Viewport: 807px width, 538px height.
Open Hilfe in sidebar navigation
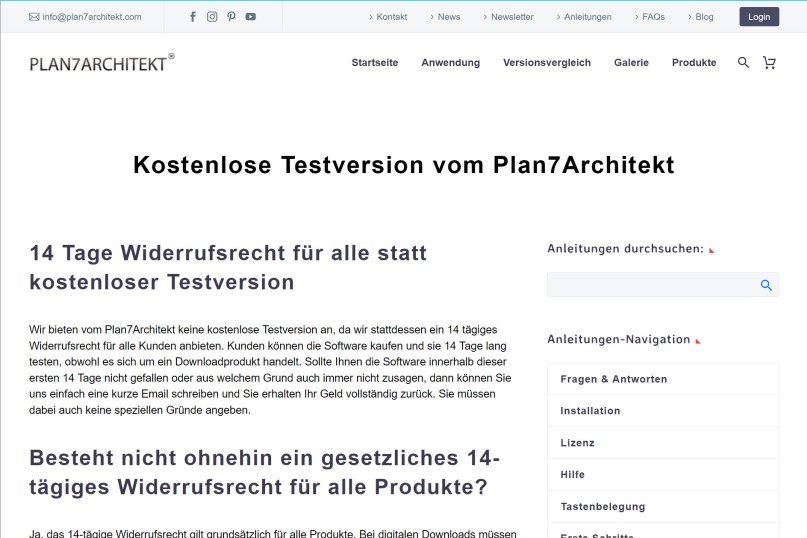663,475
